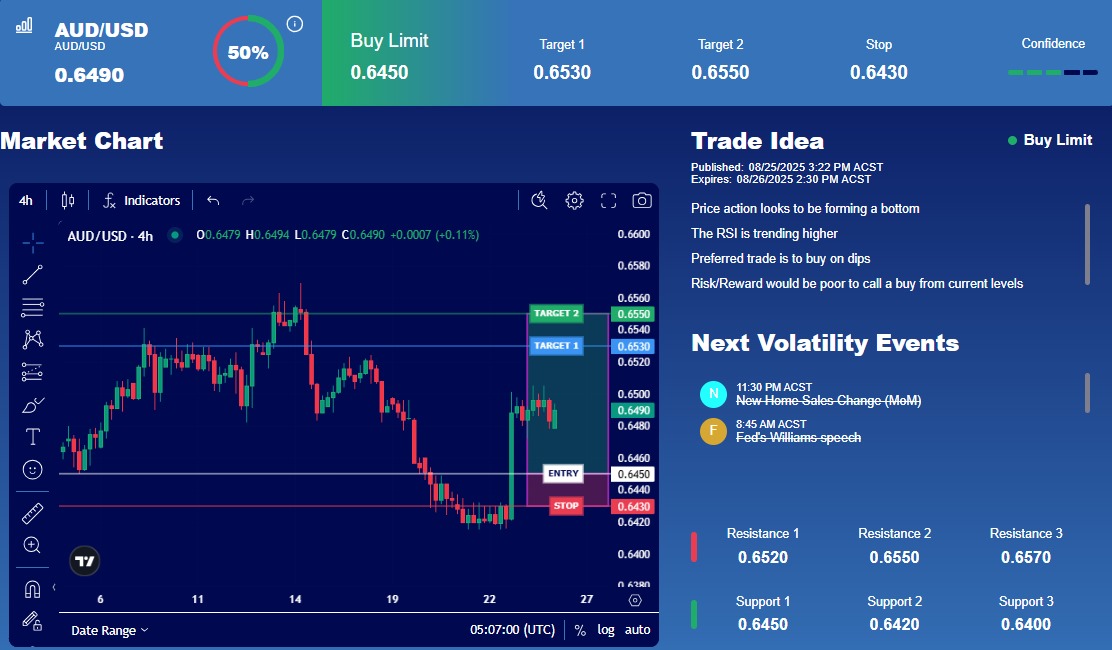Open the Indicators menu
Screen dimensions: 1112x650
[x=141, y=200]
